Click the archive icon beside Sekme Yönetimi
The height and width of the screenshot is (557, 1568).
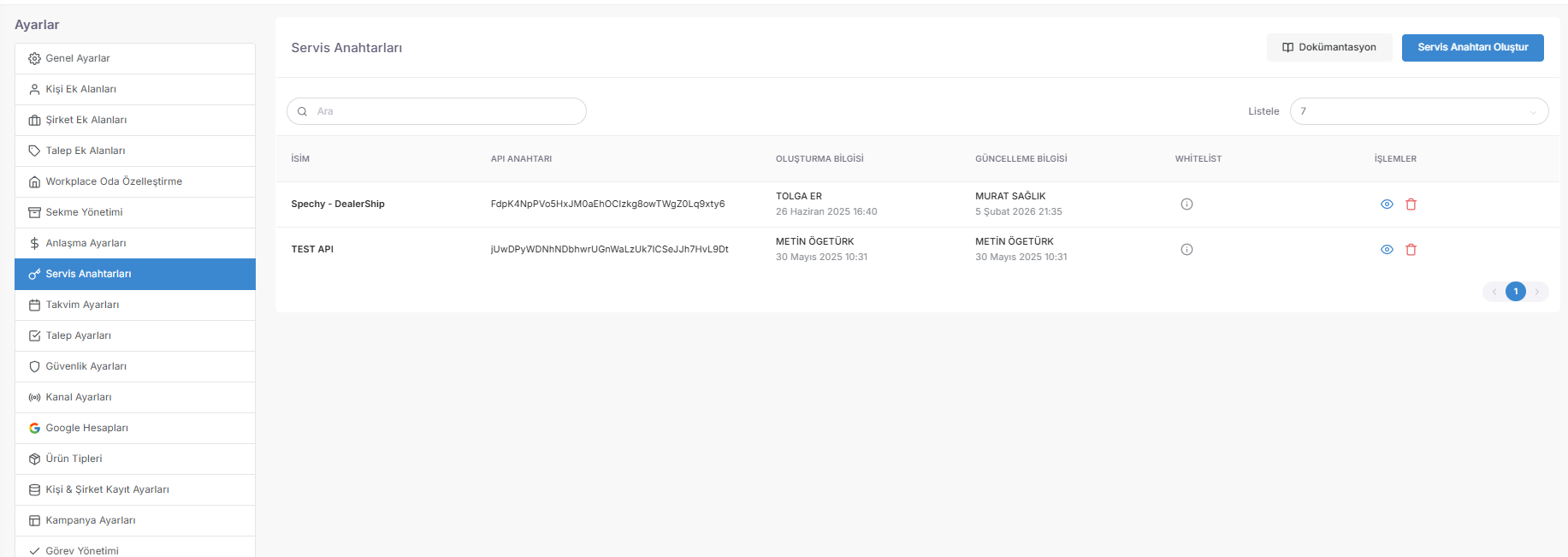pos(34,213)
